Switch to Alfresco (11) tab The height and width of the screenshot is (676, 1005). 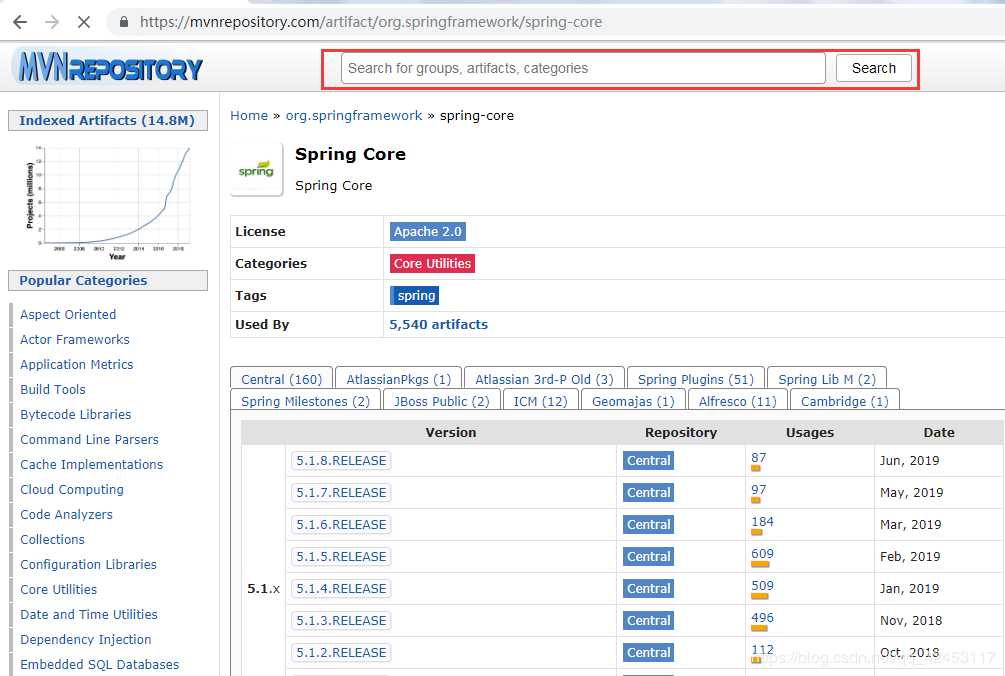pyautogui.click(x=737, y=401)
